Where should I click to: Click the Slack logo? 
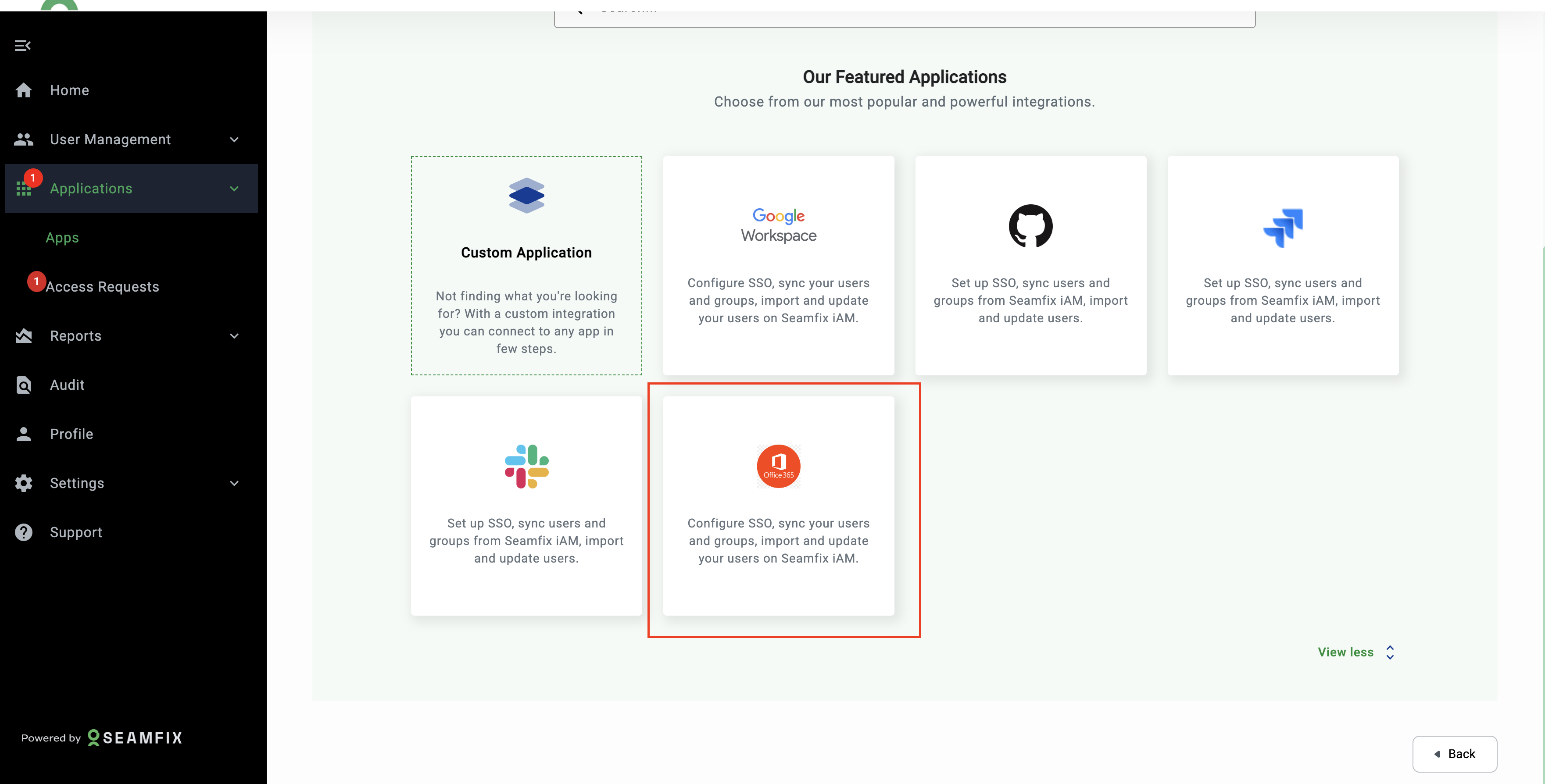[x=526, y=467]
